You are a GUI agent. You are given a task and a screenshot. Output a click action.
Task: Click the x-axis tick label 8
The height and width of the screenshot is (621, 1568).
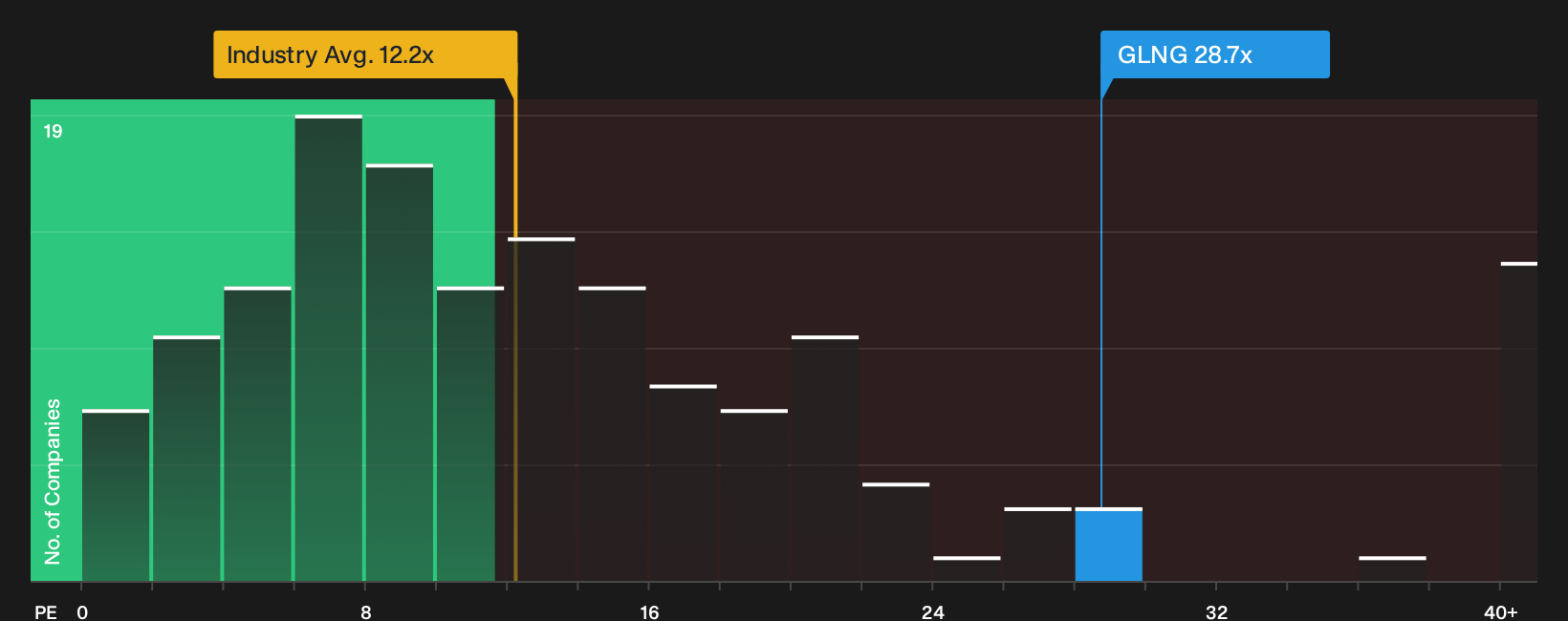365,612
